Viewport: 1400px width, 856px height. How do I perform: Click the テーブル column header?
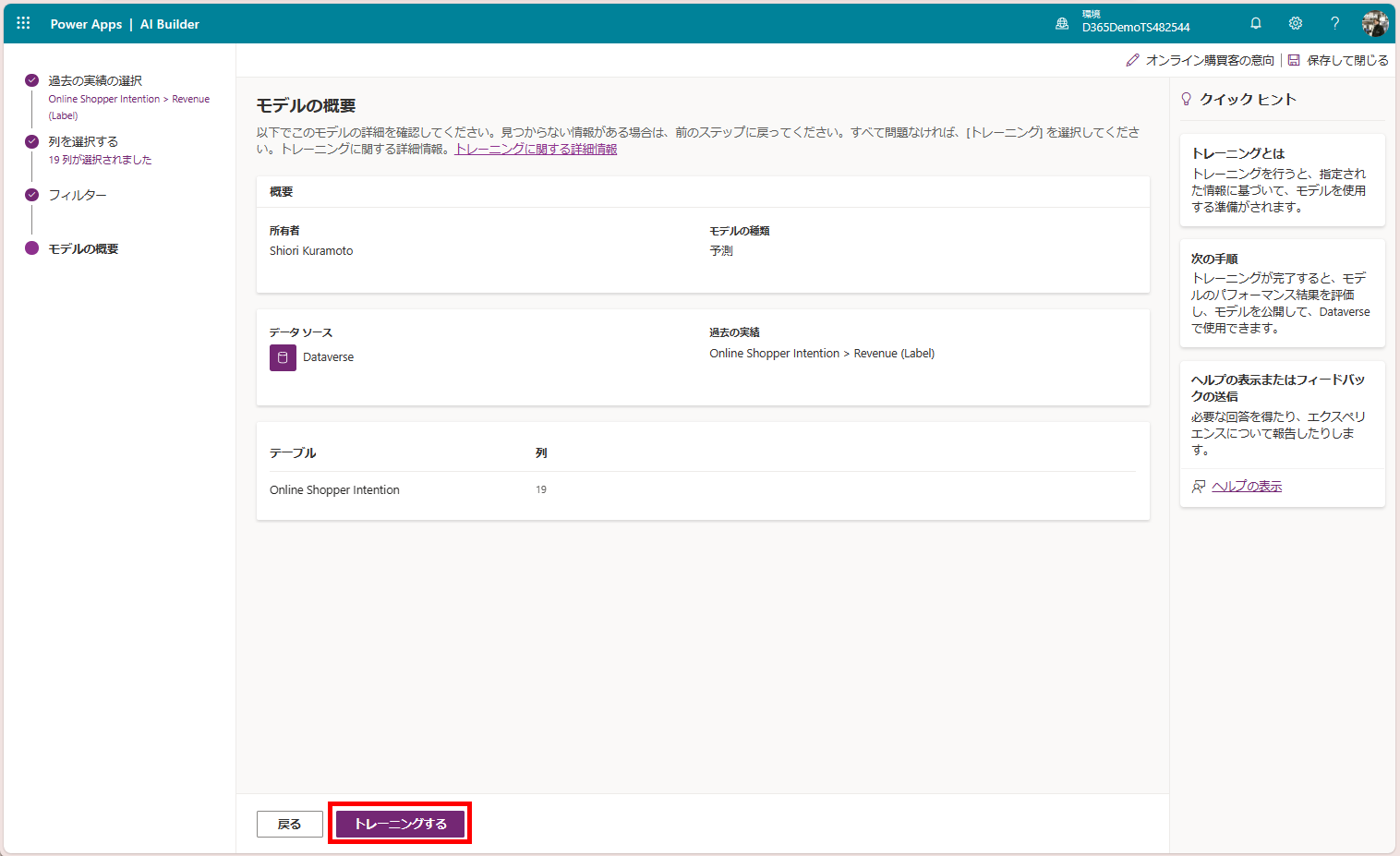pos(293,453)
